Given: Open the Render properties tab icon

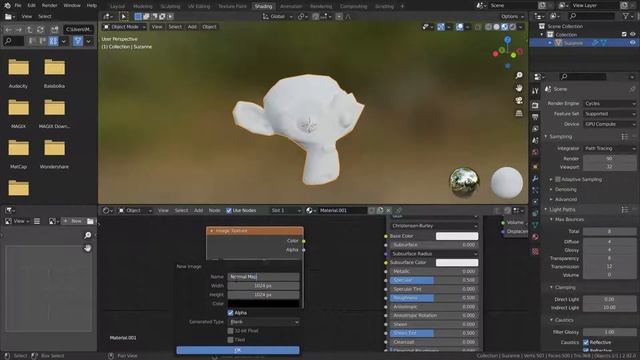Looking at the screenshot, I should pyautogui.click(x=535, y=105).
